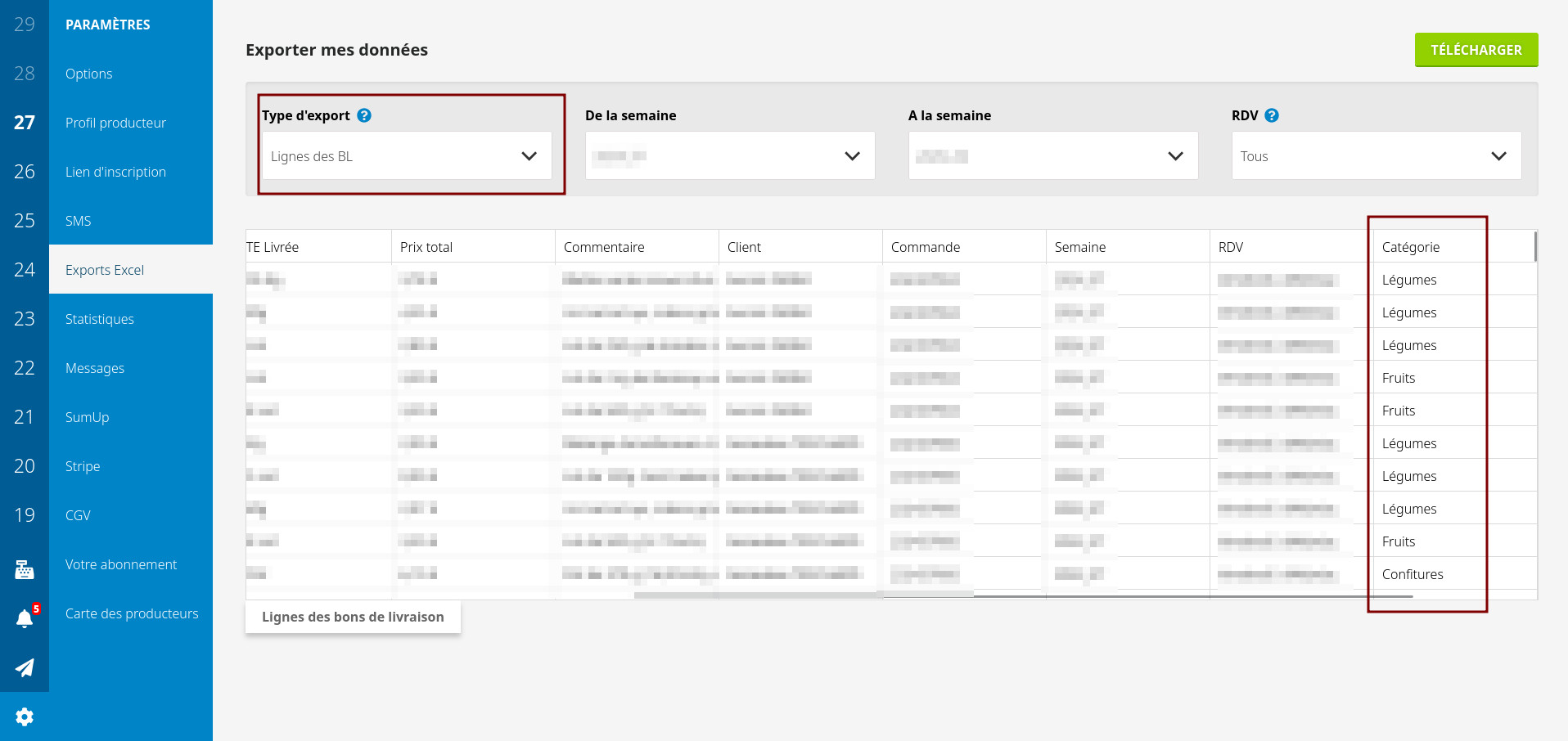Click the cash register icon in sidebar
Screen dimensions: 1568x741
(25, 569)
